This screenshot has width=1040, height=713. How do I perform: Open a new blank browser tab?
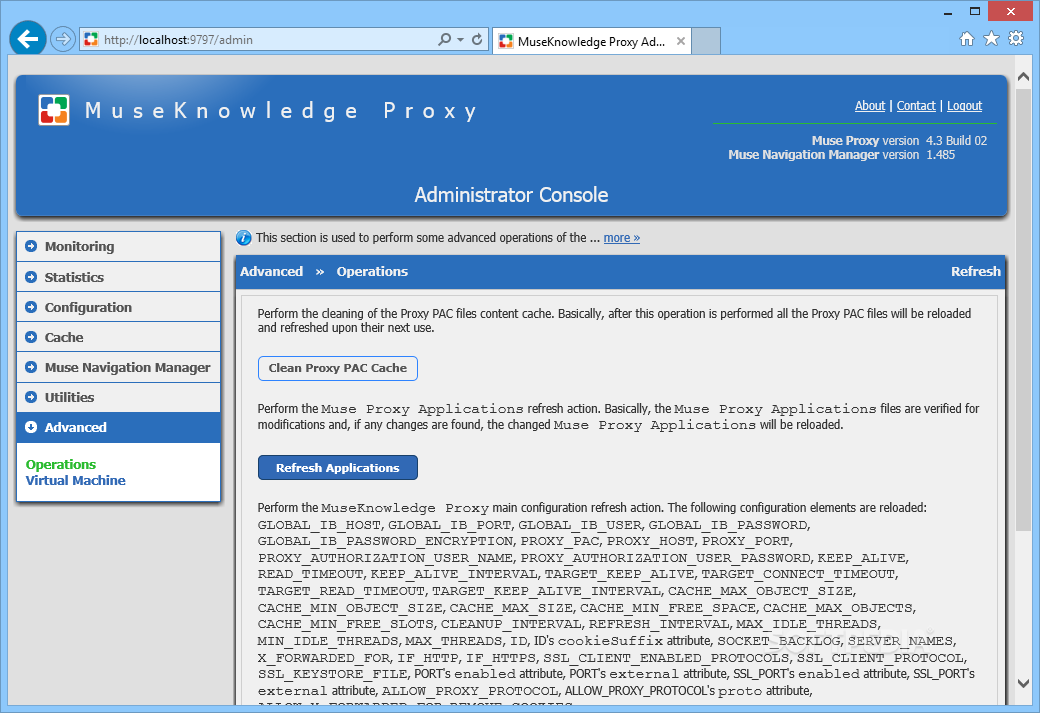click(706, 41)
